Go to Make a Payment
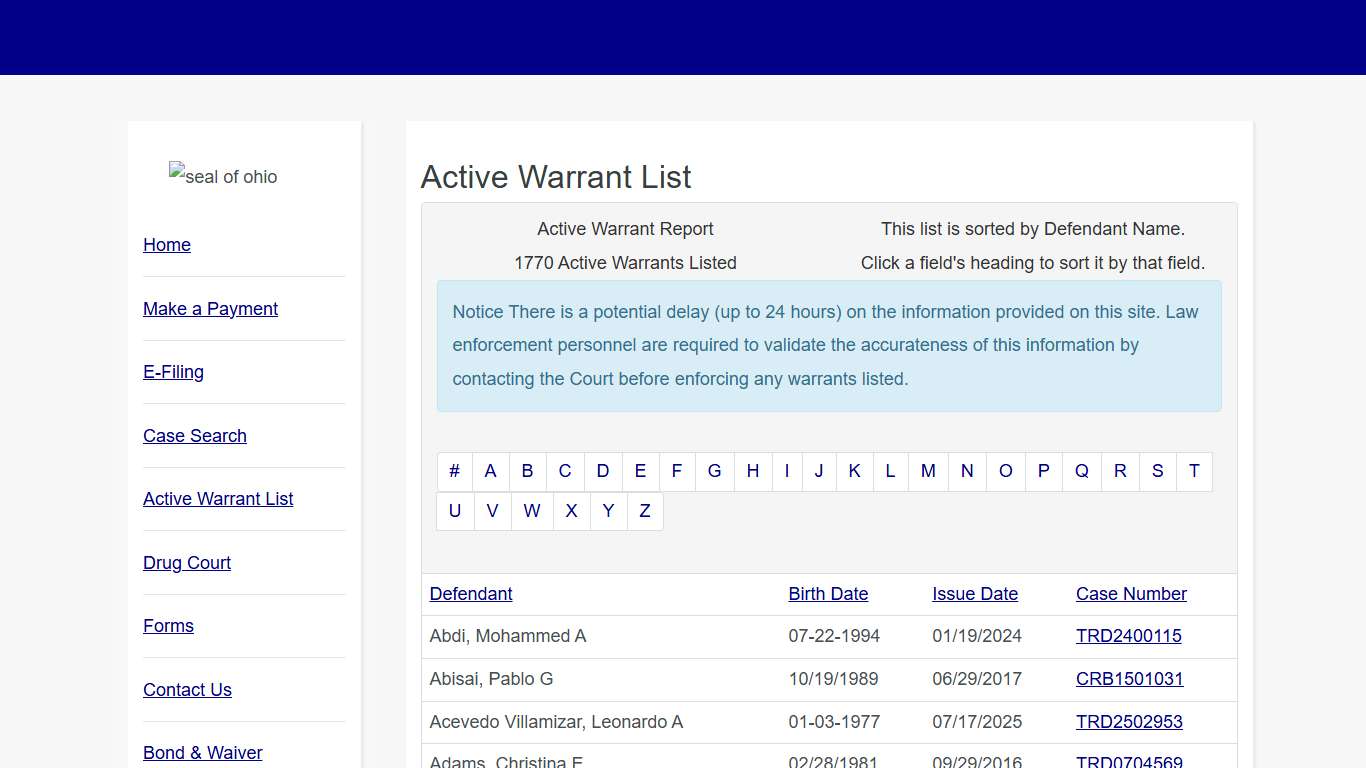Image resolution: width=1366 pixels, height=768 pixels. coord(210,309)
